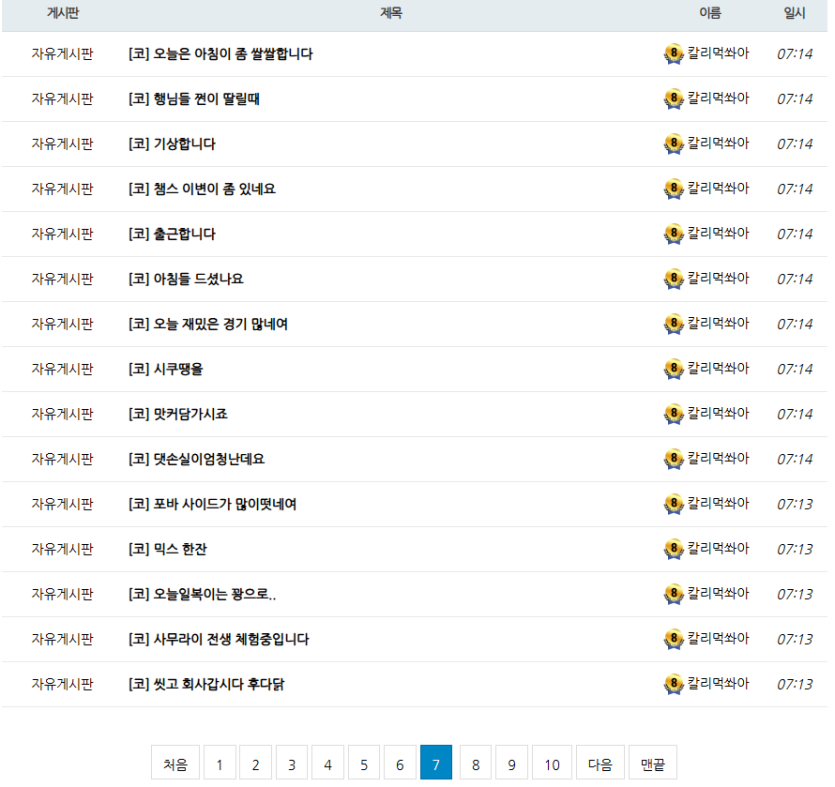Viewport: 835px width, 787px height.
Task: Open post '[코] 댓손실이엄청난데요'
Action: click(x=197, y=459)
